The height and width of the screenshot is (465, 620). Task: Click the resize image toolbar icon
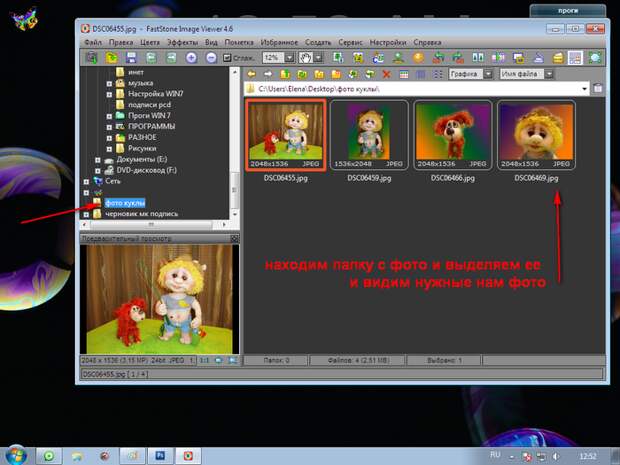[x=338, y=58]
